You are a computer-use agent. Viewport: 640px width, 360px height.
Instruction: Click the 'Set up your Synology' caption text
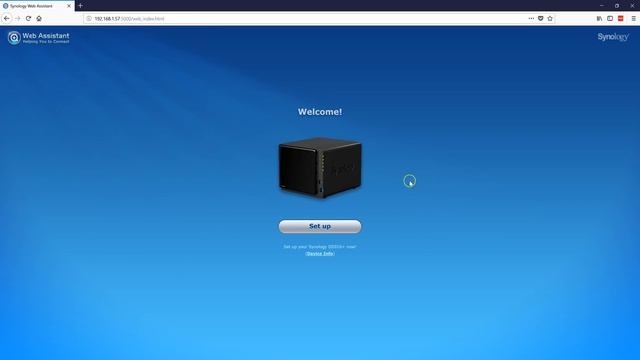click(320, 247)
